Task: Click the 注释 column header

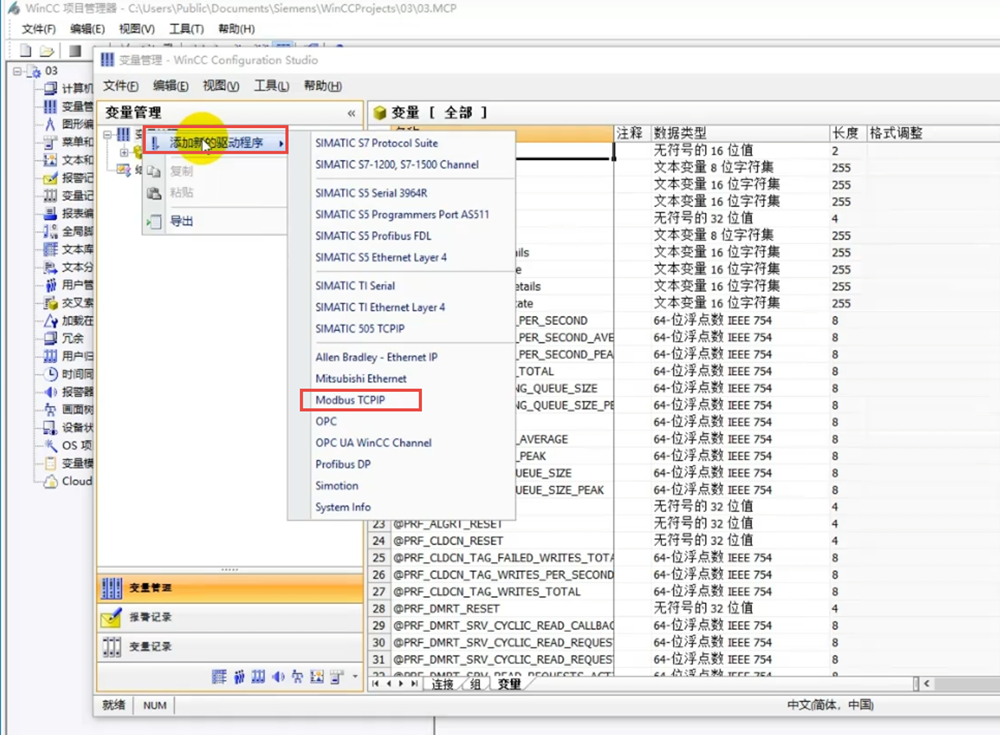Action: tap(631, 133)
